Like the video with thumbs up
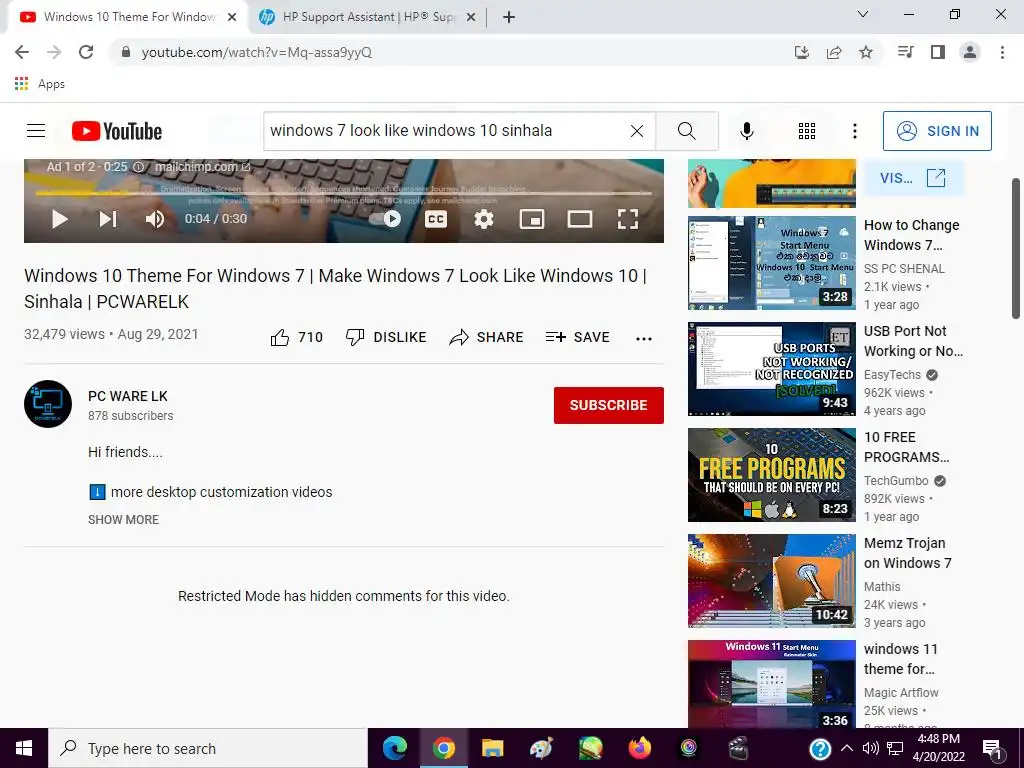 tap(296, 337)
